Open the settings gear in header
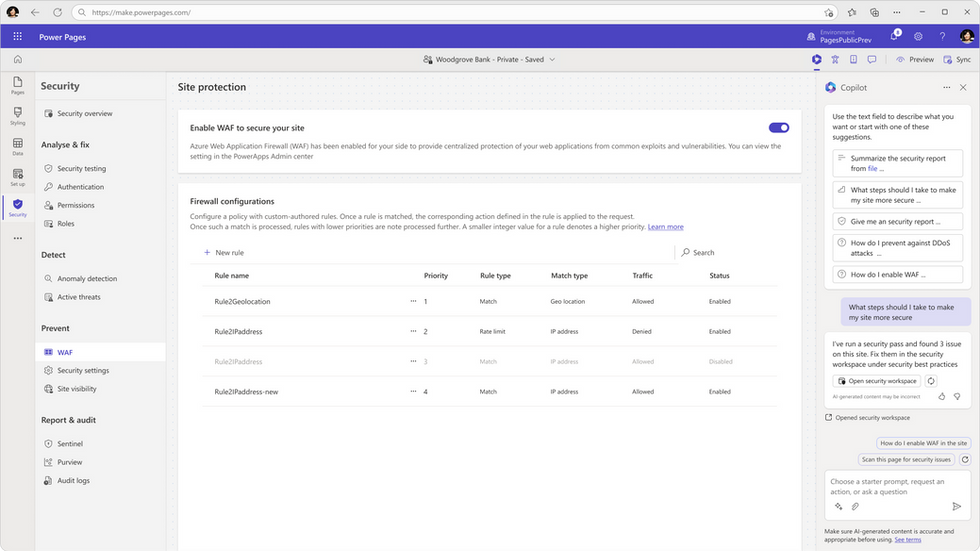Image resolution: width=980 pixels, height=551 pixels. point(918,36)
